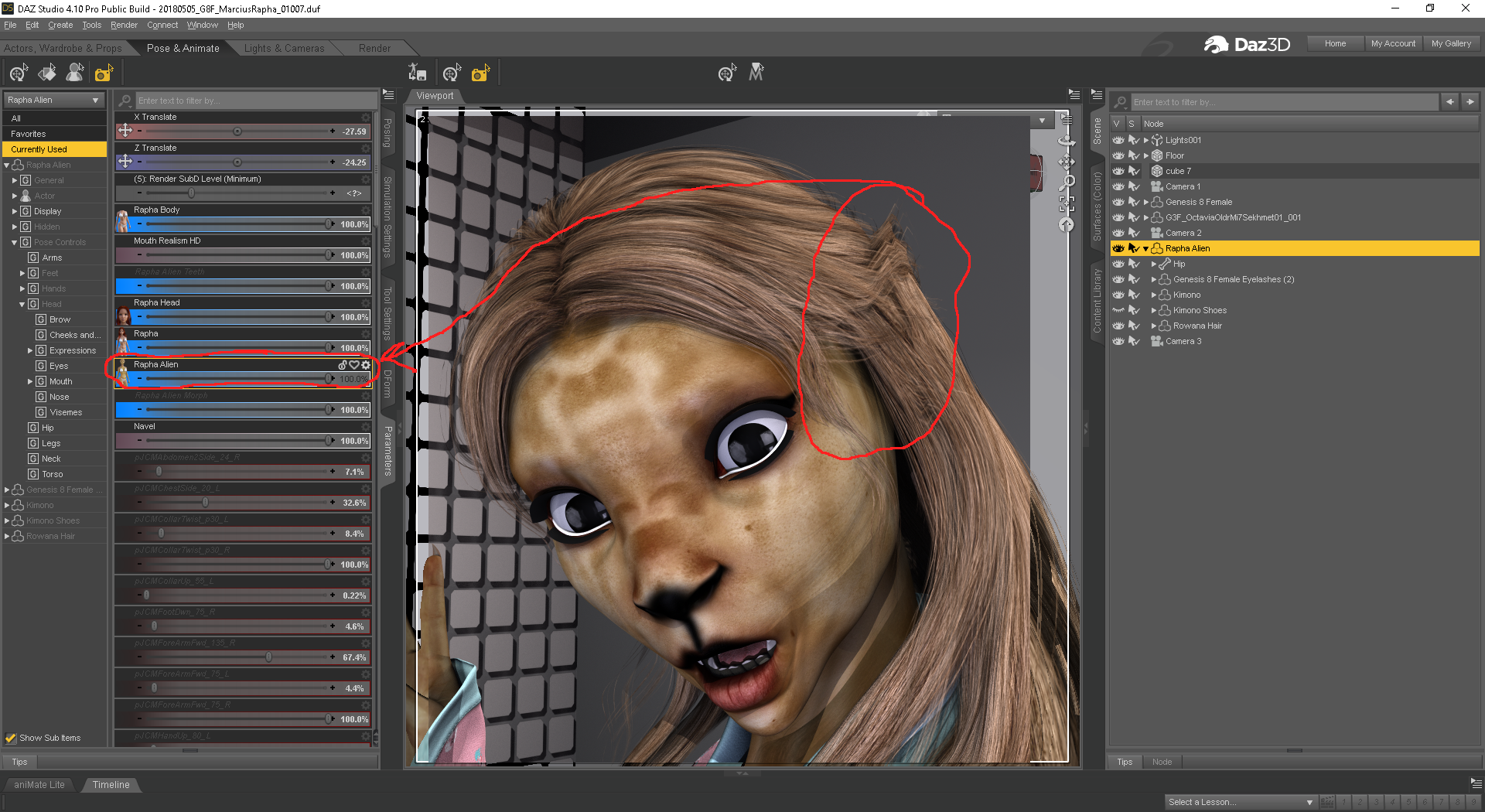Screen dimensions: 1485x812
Task: Click the My Account button
Action: [1393, 43]
